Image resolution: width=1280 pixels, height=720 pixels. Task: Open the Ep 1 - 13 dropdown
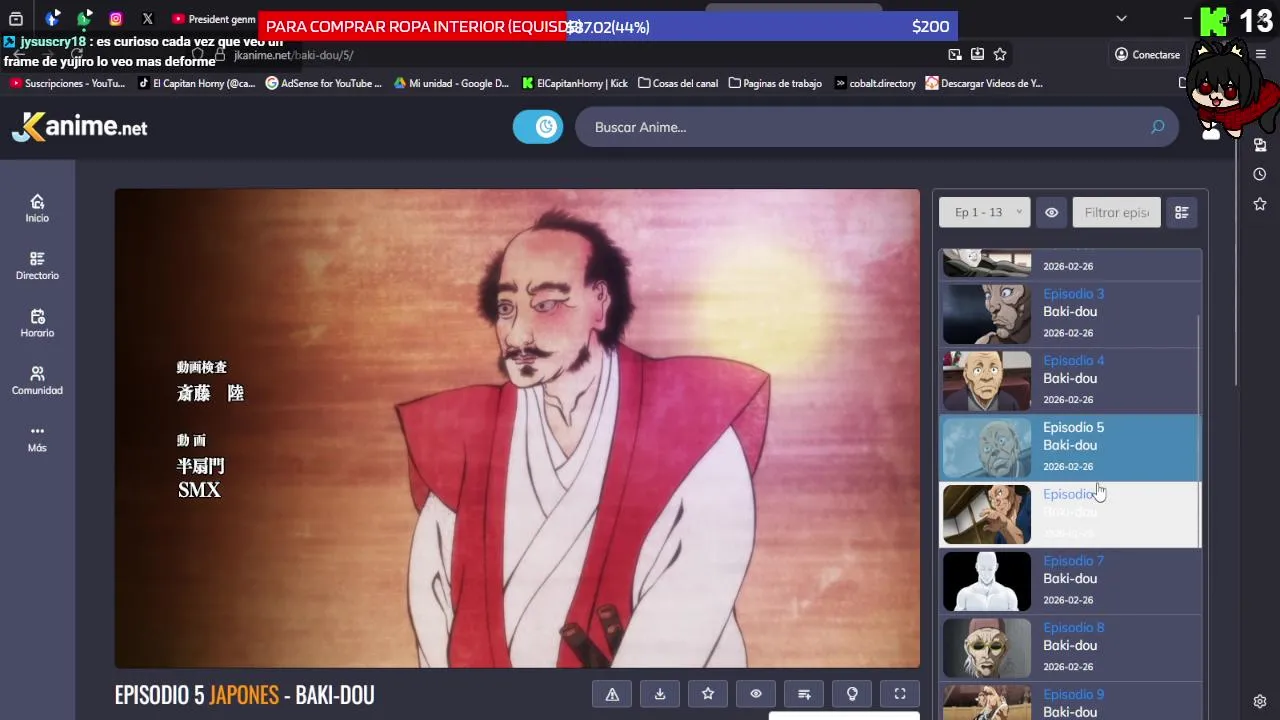coord(984,212)
